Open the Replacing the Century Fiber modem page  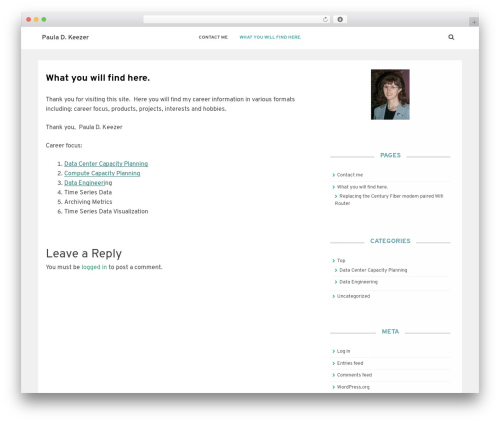[389, 200]
